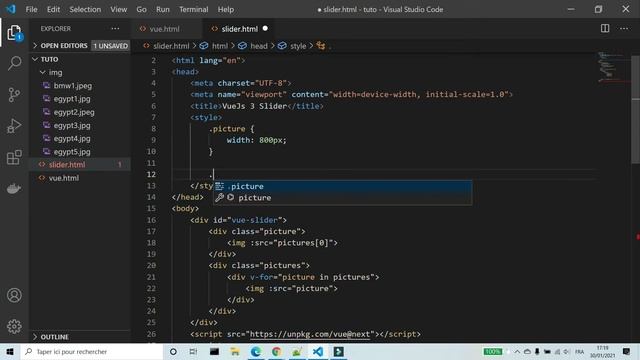Open egypt1.jpg in the explorer
Image resolution: width=640 pixels, height=360 pixels.
72,99
